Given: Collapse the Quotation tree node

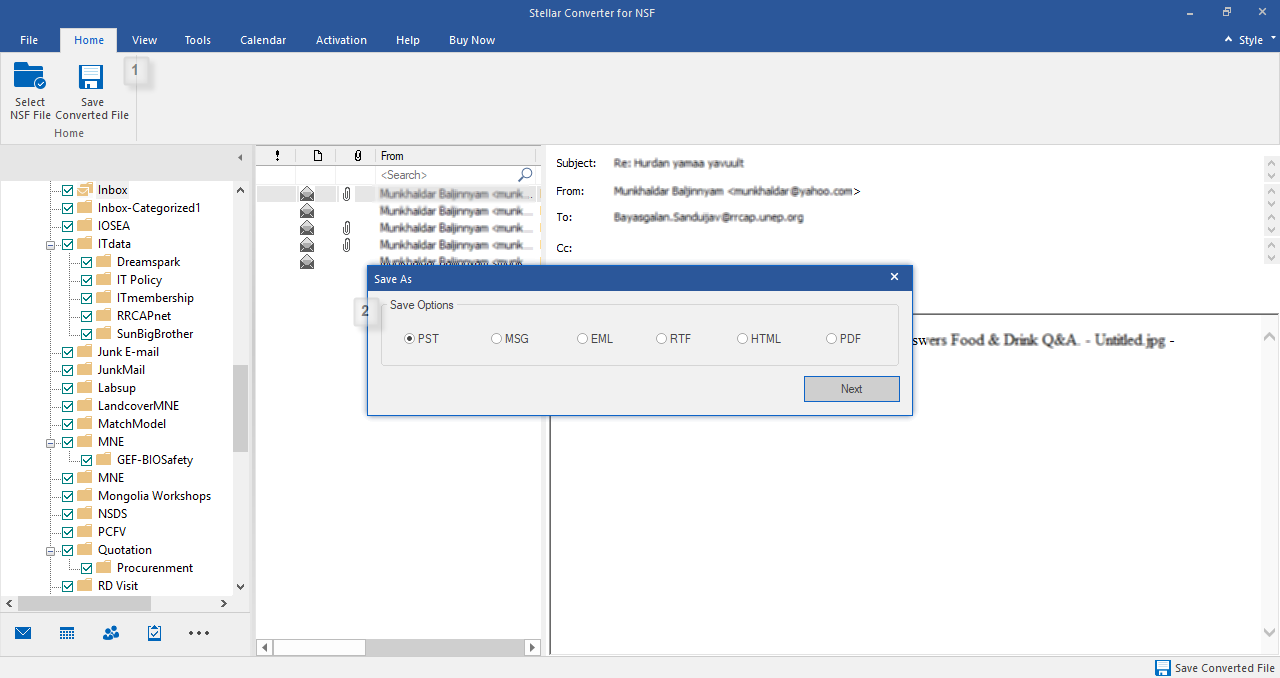Looking at the screenshot, I should (x=50, y=550).
